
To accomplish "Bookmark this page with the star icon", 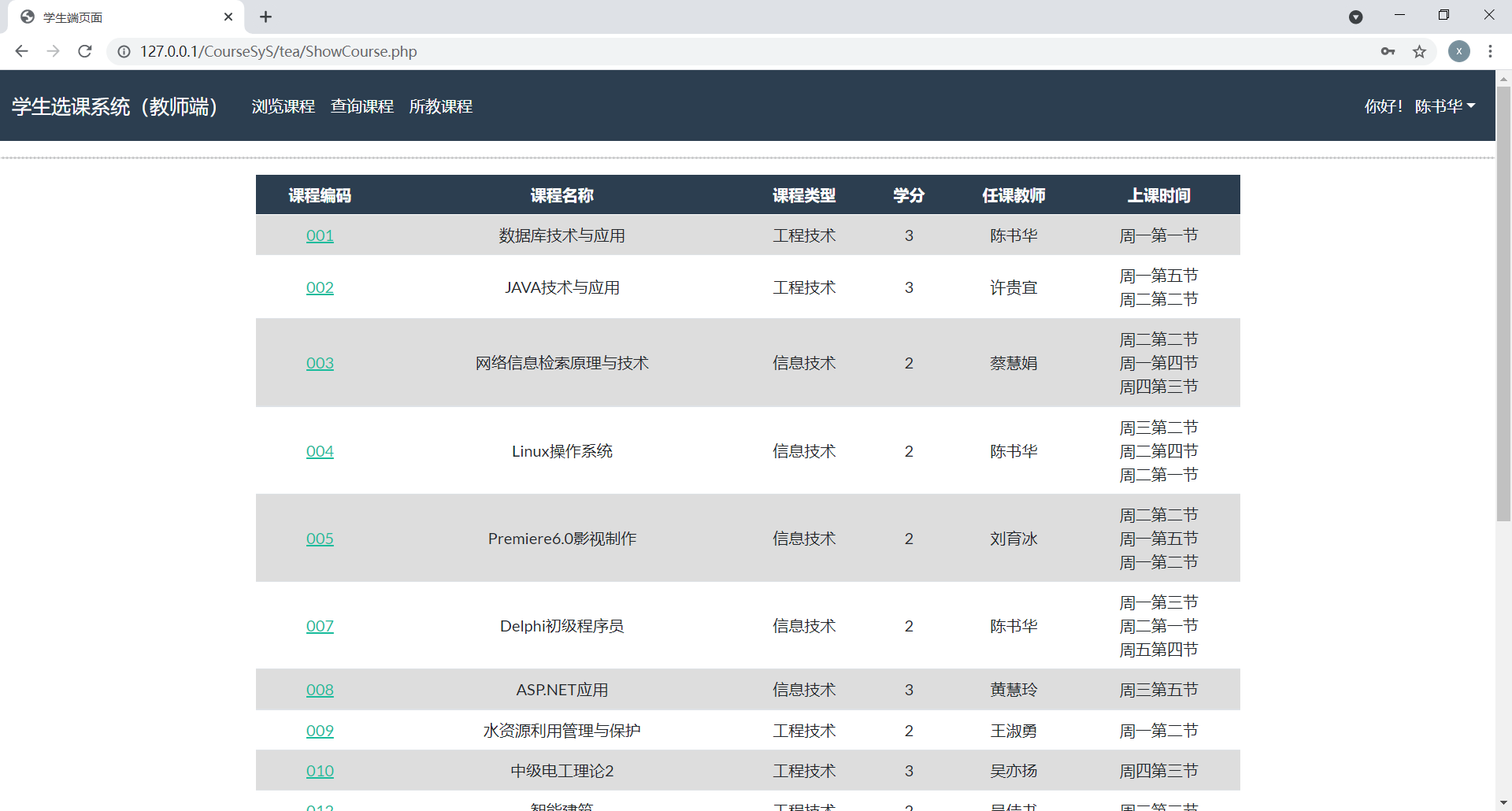I will coord(1419,51).
